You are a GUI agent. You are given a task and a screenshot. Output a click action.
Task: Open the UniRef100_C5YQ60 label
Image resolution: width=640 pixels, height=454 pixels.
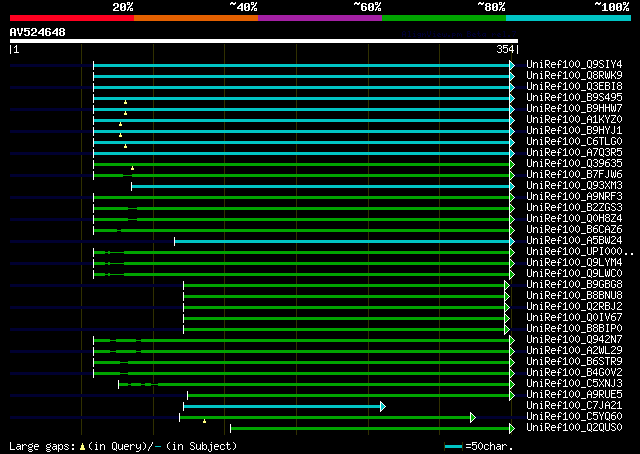tap(574, 417)
